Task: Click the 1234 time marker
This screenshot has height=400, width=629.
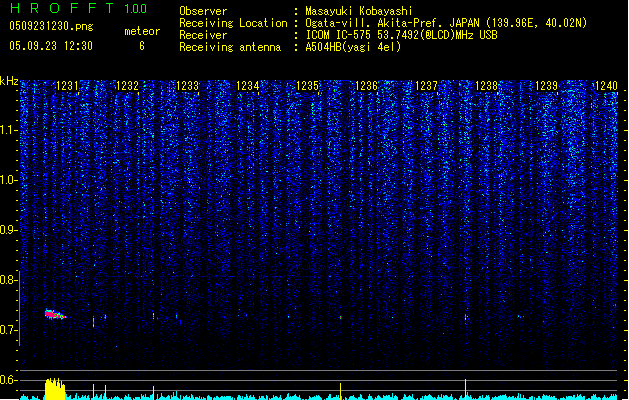Action: point(248,86)
